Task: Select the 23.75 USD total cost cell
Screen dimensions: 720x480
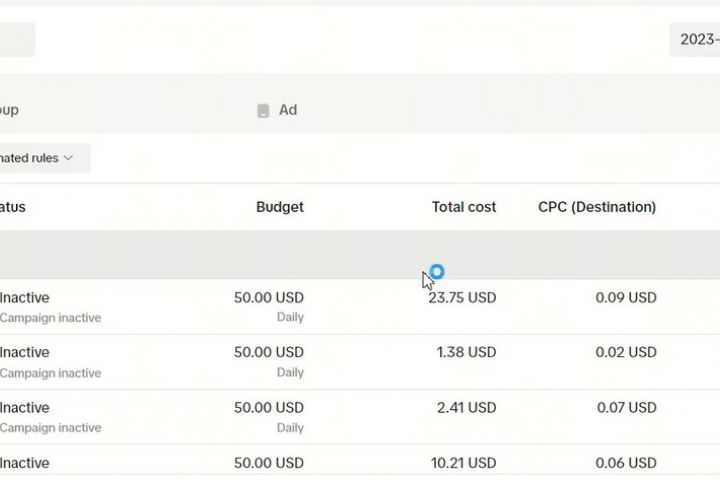Action: tap(462, 297)
